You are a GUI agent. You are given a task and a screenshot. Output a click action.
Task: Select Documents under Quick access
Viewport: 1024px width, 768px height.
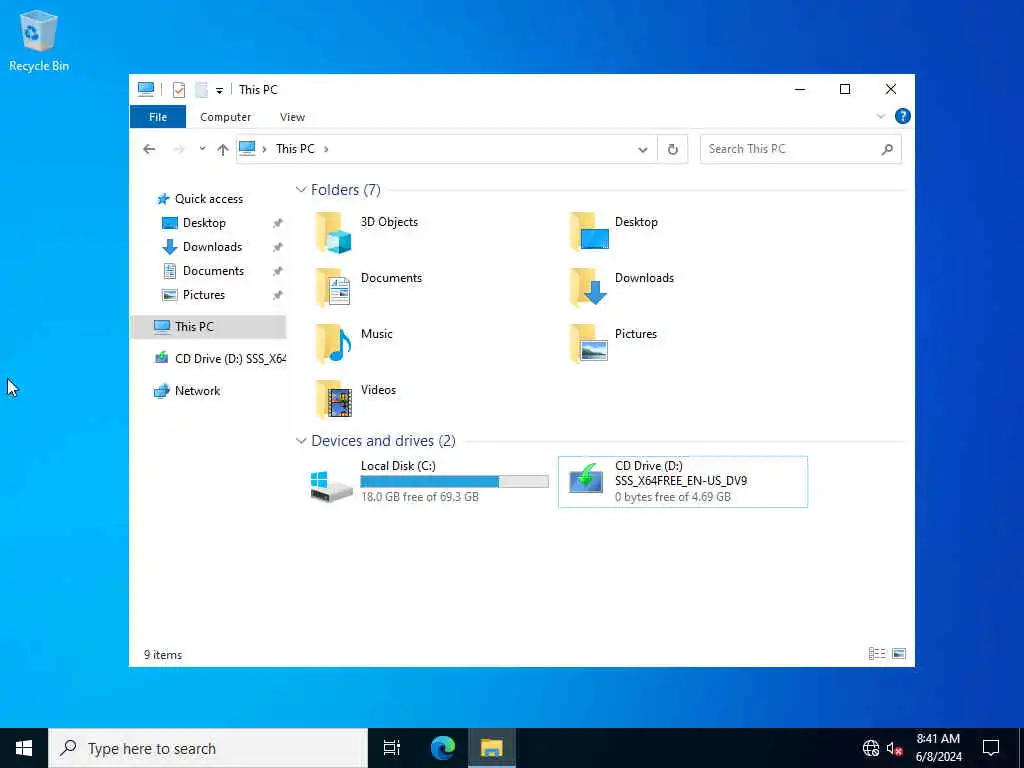pyautogui.click(x=214, y=271)
